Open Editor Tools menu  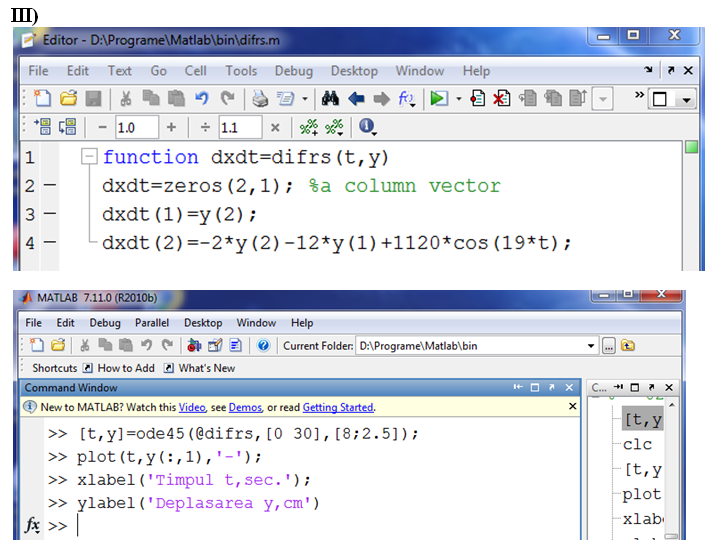coord(241,71)
